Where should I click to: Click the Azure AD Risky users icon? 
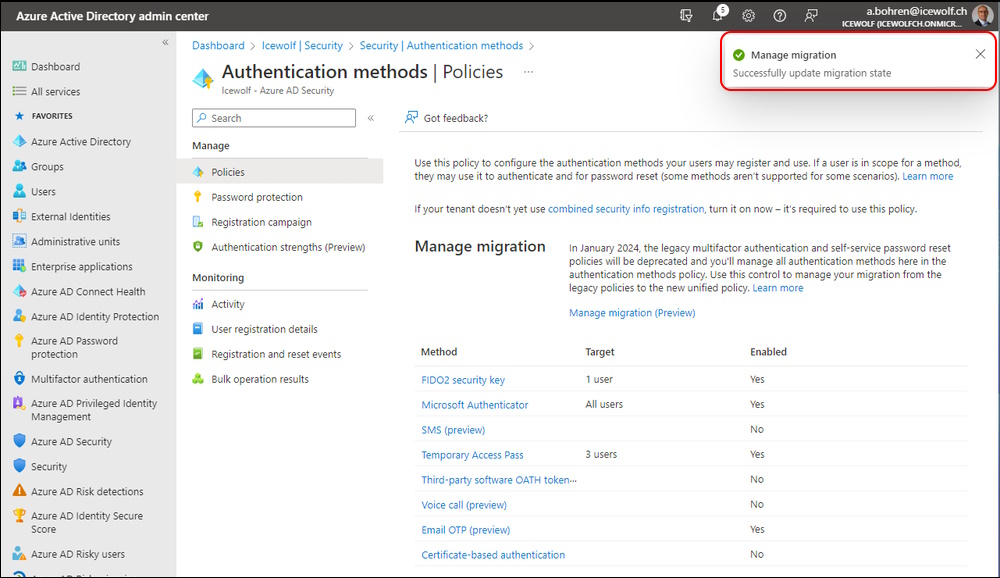(x=19, y=553)
